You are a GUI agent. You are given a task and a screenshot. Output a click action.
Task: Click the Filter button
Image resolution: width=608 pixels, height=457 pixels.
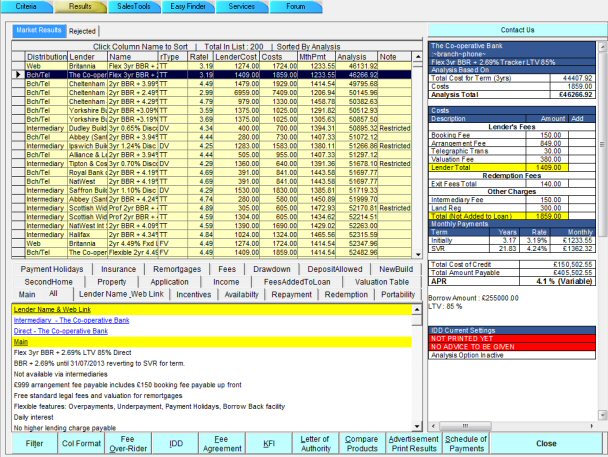35,443
